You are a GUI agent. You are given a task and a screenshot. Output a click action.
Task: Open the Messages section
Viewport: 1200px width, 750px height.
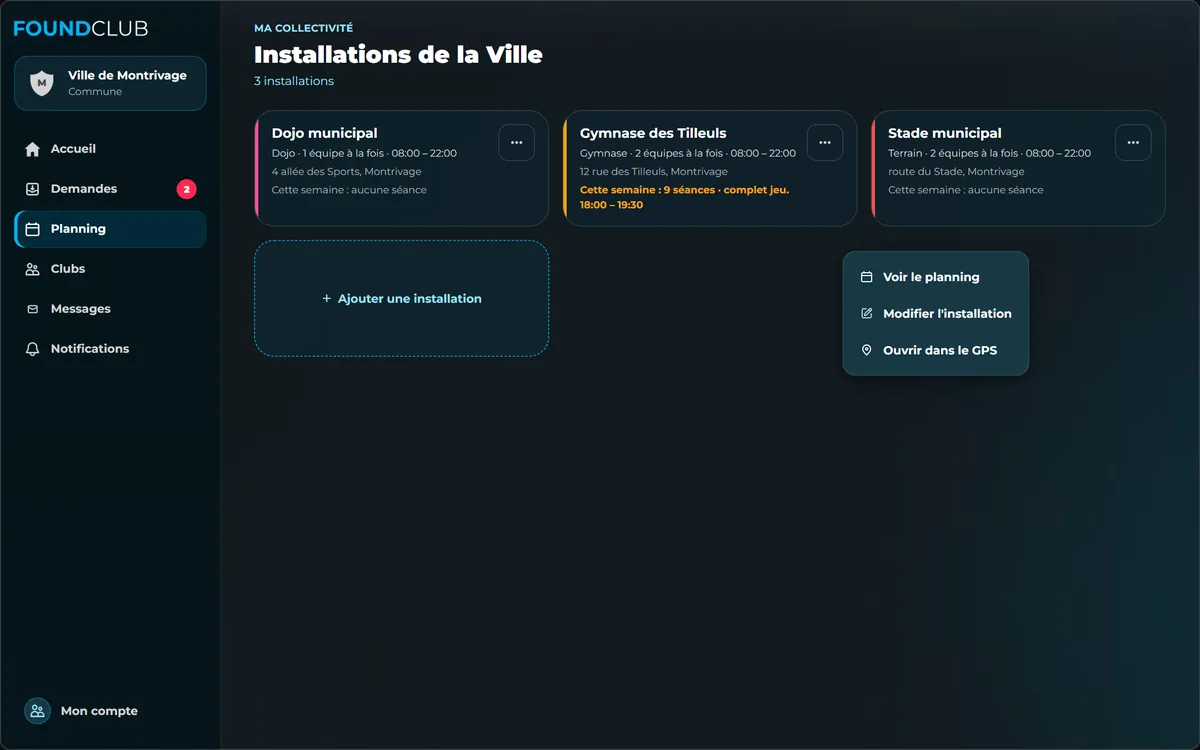110,309
